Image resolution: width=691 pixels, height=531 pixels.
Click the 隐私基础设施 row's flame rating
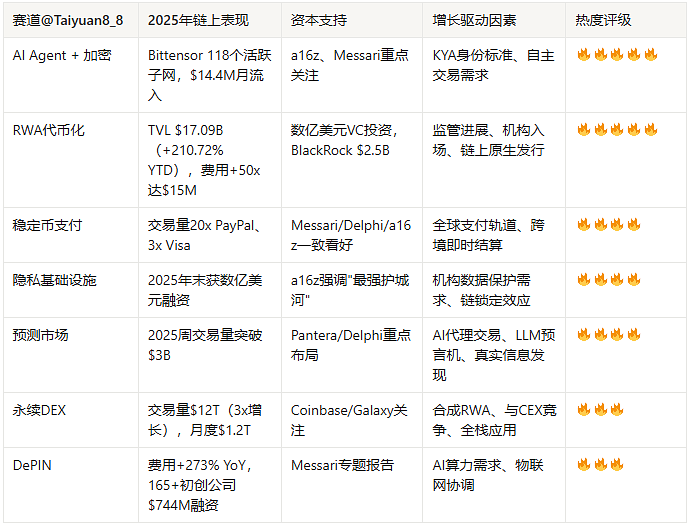(x=609, y=280)
